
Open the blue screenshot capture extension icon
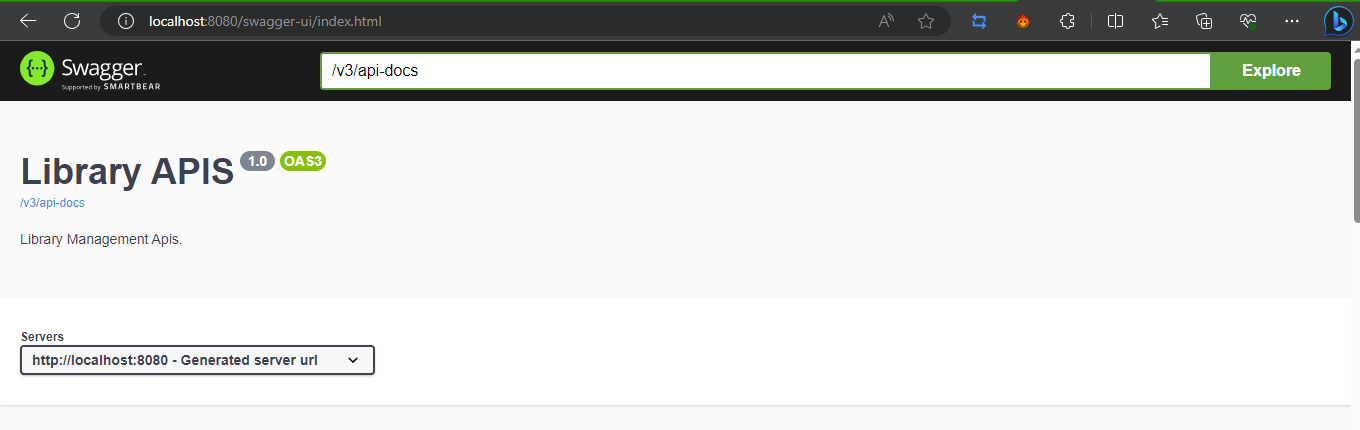coord(979,20)
